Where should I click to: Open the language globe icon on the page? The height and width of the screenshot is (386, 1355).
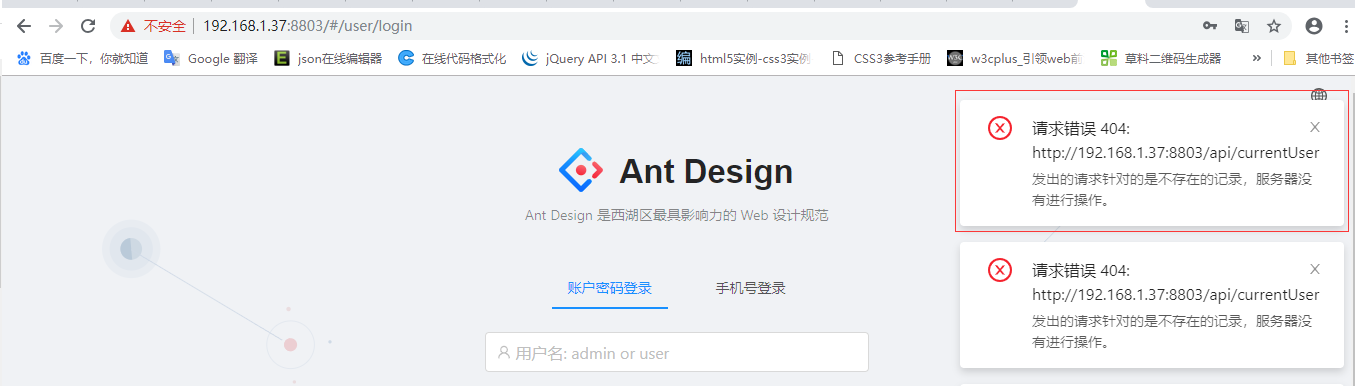pyautogui.click(x=1319, y=95)
